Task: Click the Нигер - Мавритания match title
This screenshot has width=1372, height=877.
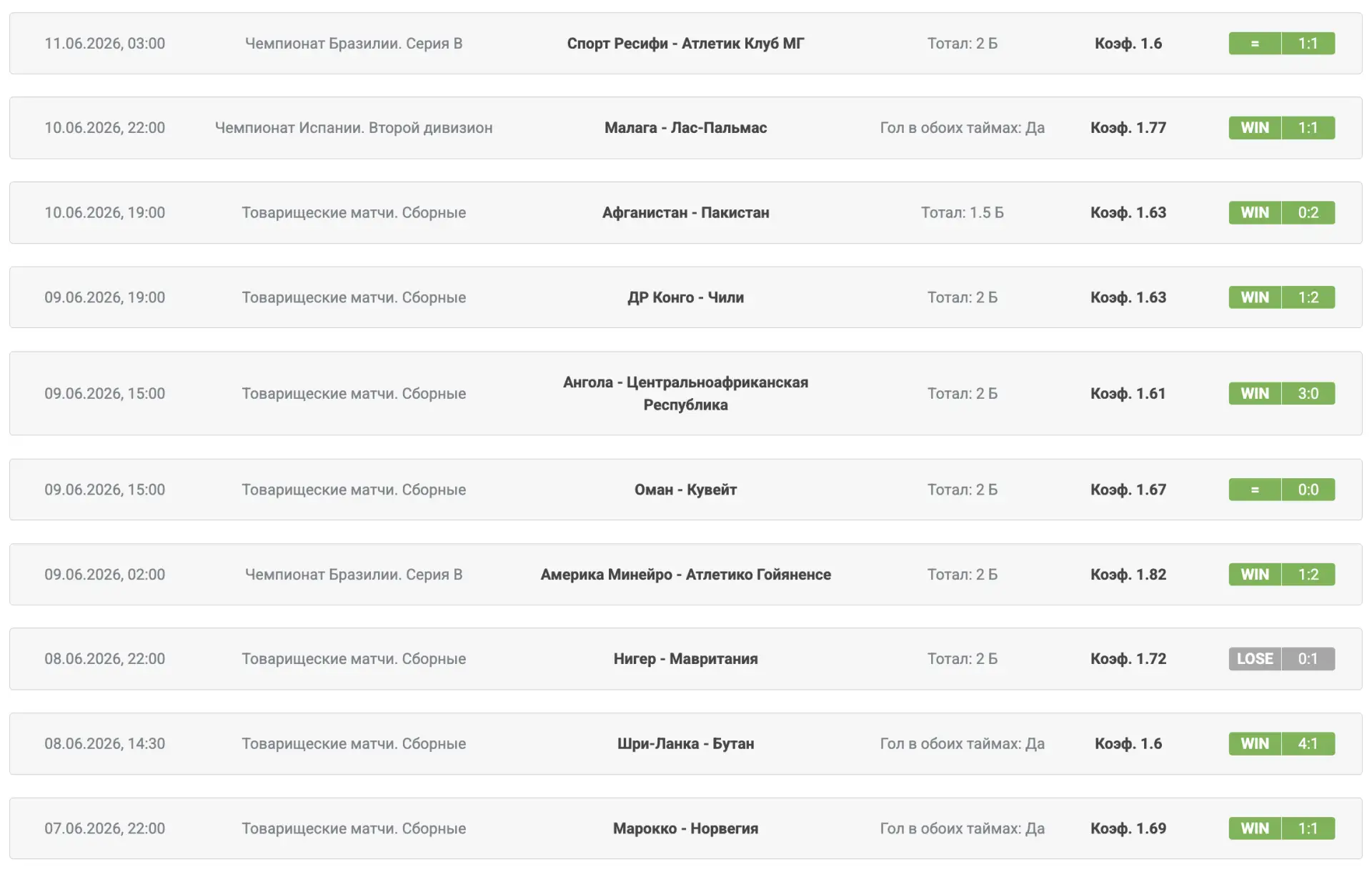Action: point(685,659)
